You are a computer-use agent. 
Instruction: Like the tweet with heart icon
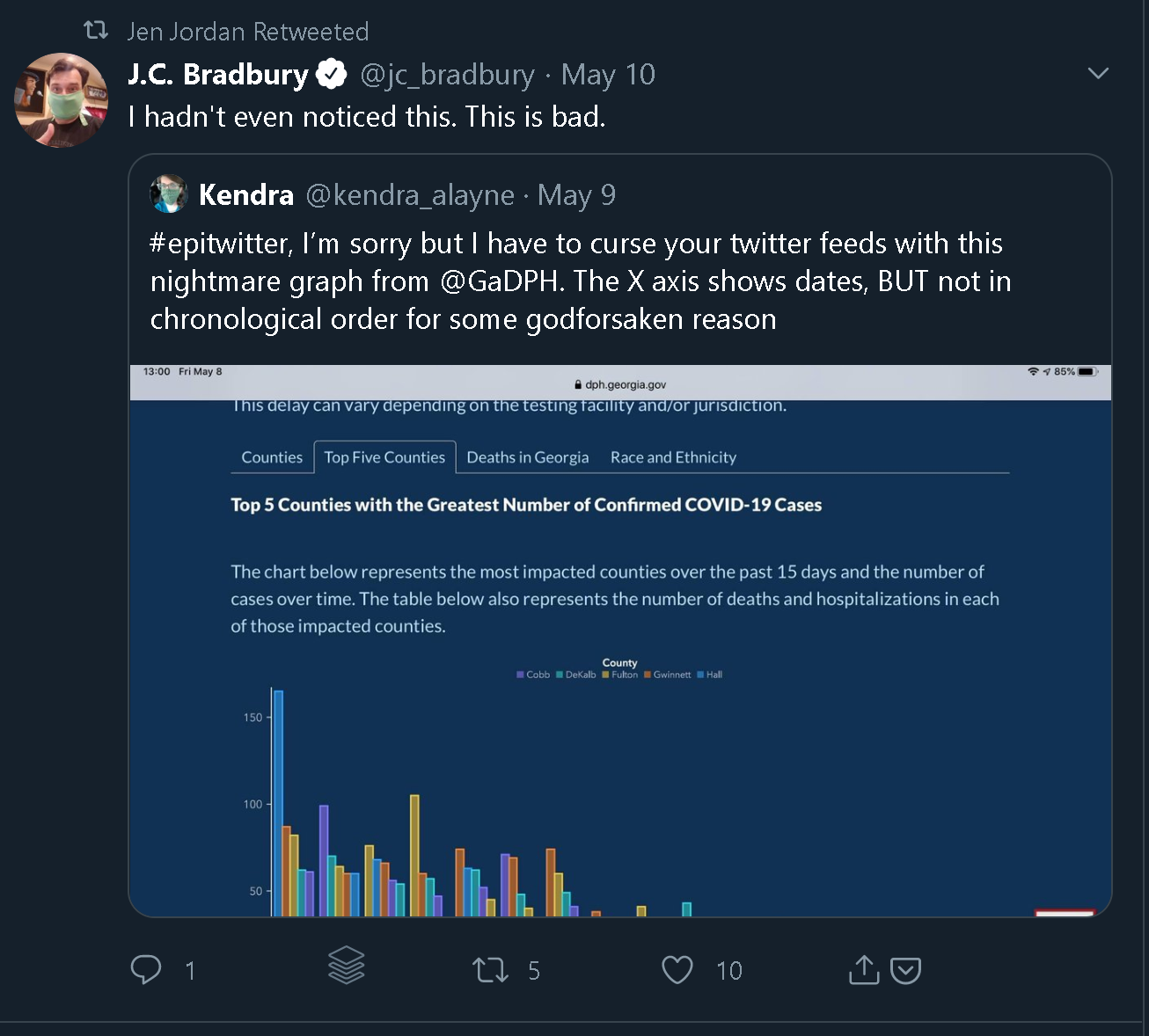pos(677,970)
